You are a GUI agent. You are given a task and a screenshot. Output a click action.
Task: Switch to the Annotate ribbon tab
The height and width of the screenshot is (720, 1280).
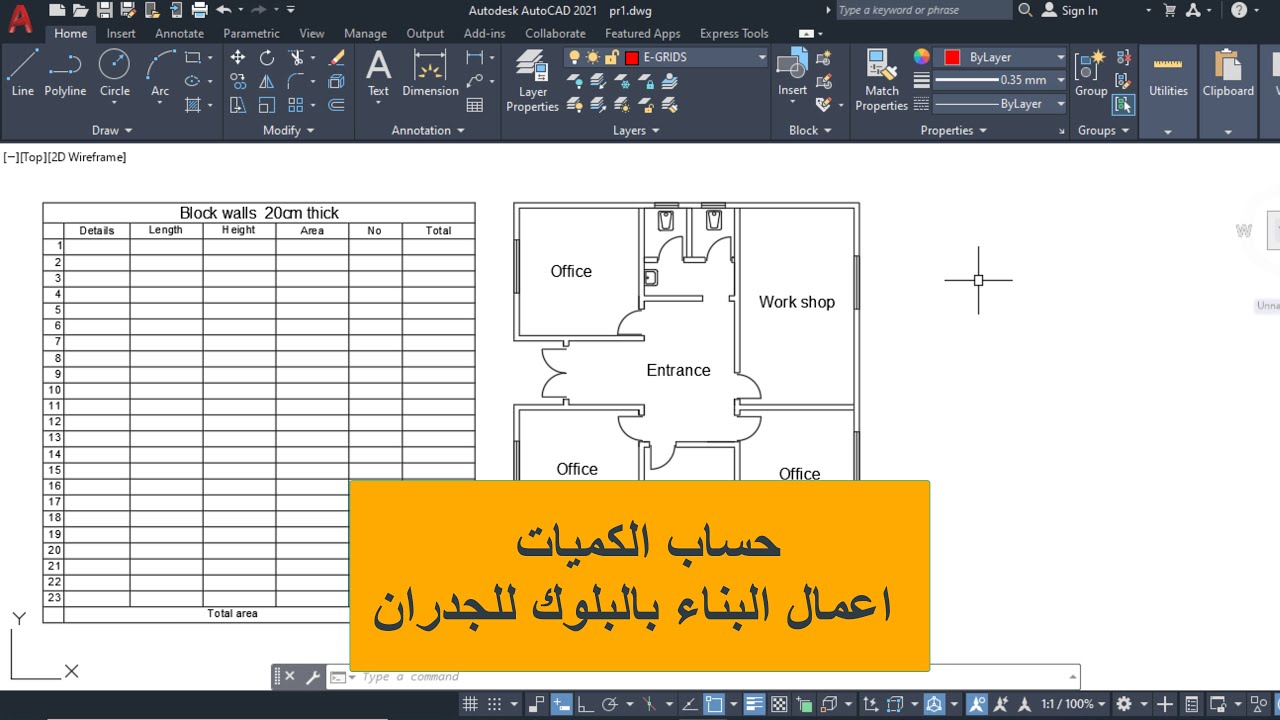coord(179,33)
